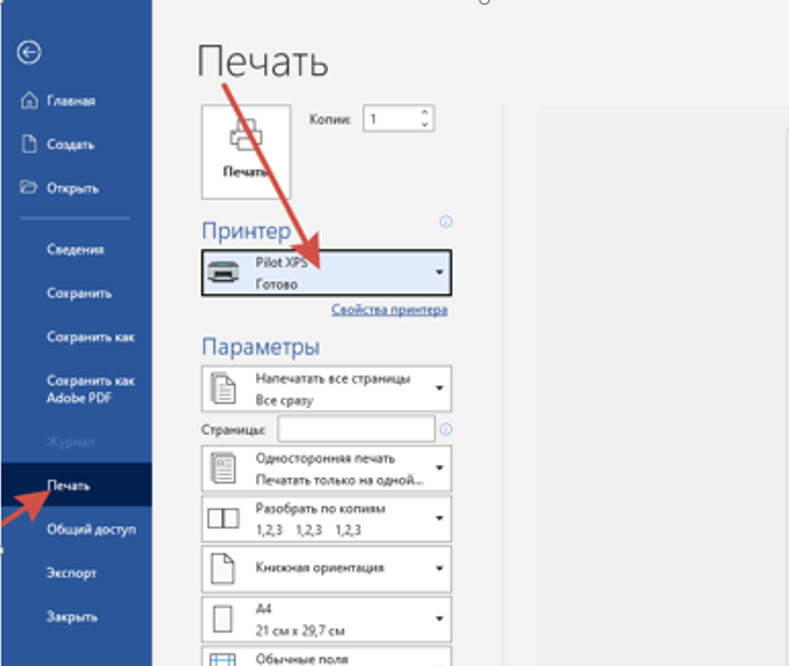Screen dimensions: 789x666
Task: Click the large Печать print button
Action: coord(246,152)
